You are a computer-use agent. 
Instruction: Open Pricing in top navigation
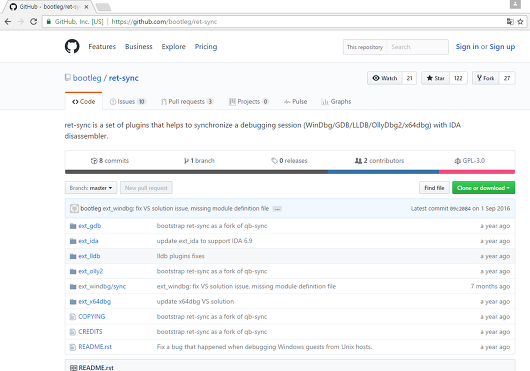pyautogui.click(x=206, y=47)
